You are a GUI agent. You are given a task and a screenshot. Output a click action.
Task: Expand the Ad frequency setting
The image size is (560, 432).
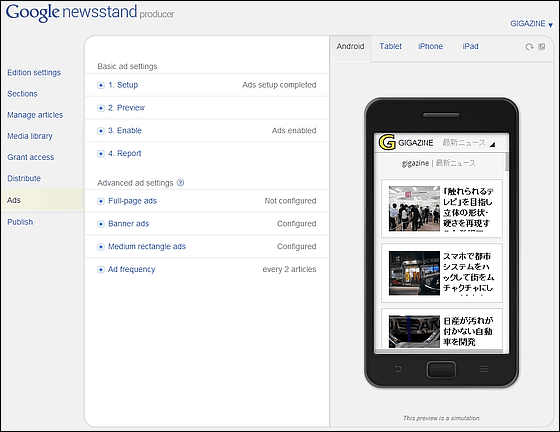click(x=207, y=270)
